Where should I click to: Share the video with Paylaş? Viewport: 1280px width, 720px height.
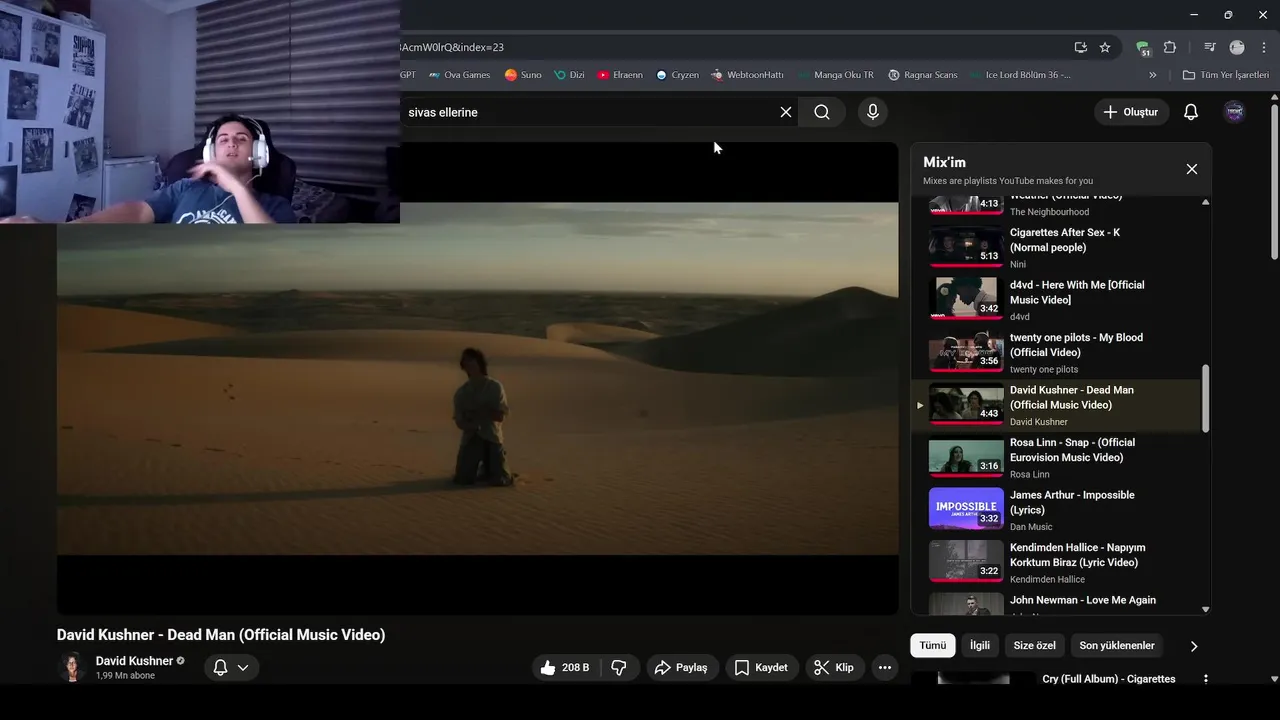tap(681, 667)
